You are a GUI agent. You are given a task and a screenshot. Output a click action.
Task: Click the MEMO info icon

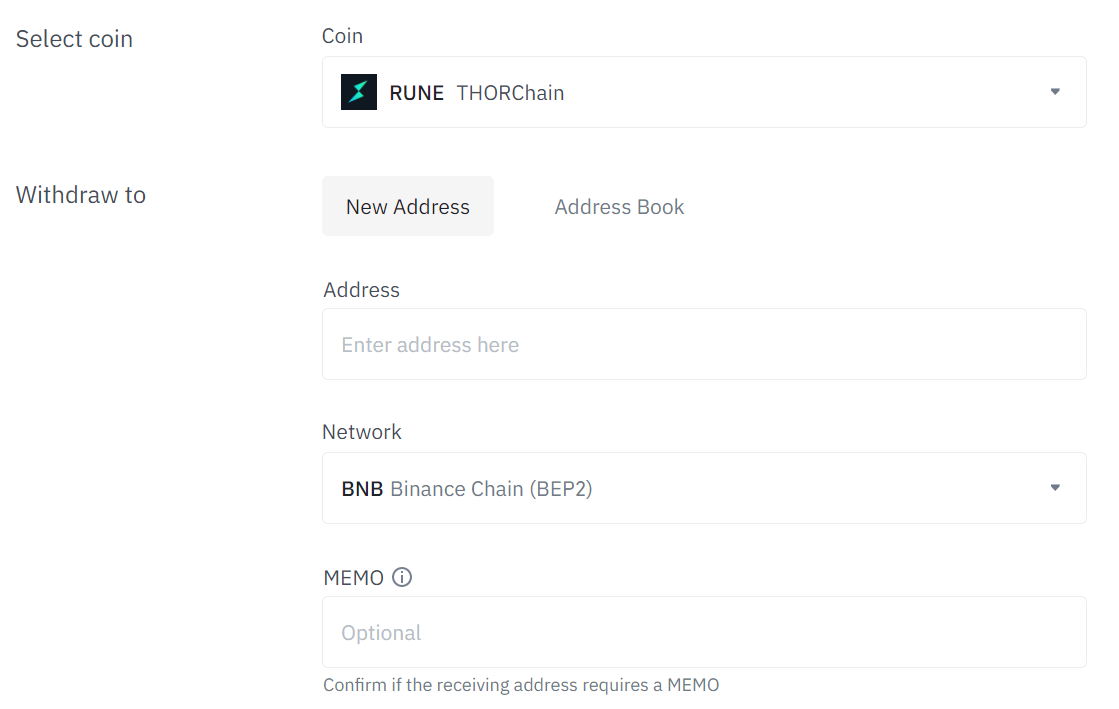[x=402, y=577]
